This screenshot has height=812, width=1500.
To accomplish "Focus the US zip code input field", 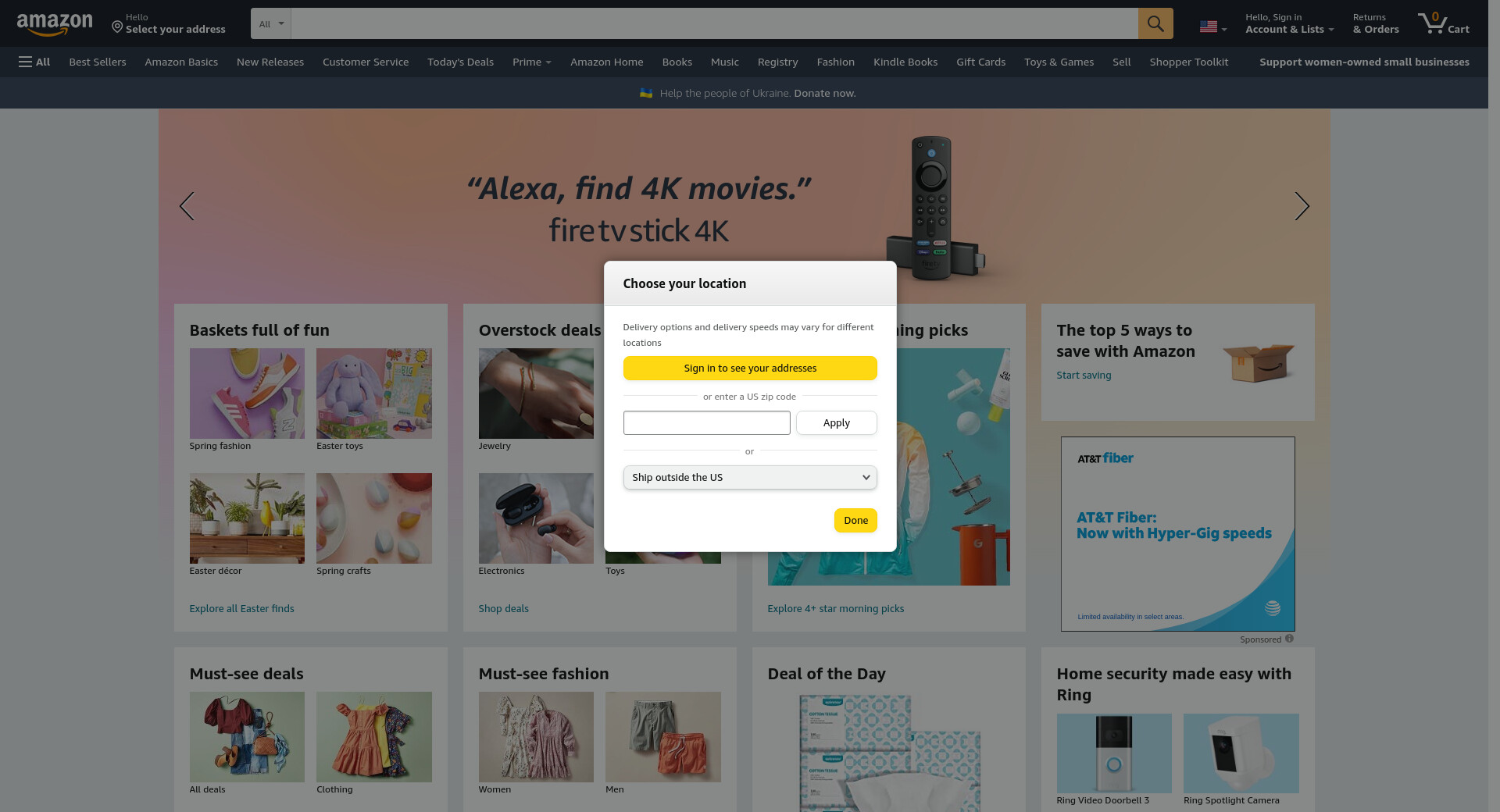I will pos(706,422).
